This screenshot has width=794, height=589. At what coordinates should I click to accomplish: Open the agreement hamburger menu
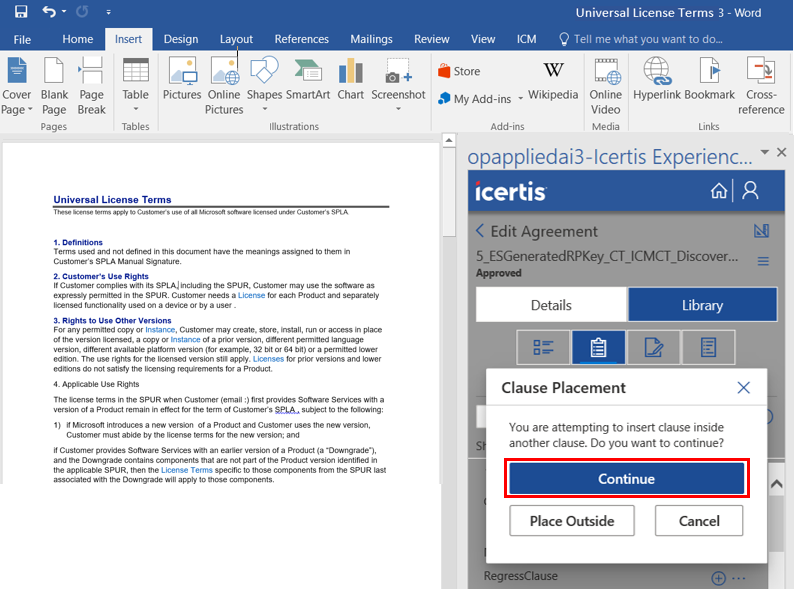[x=763, y=261]
